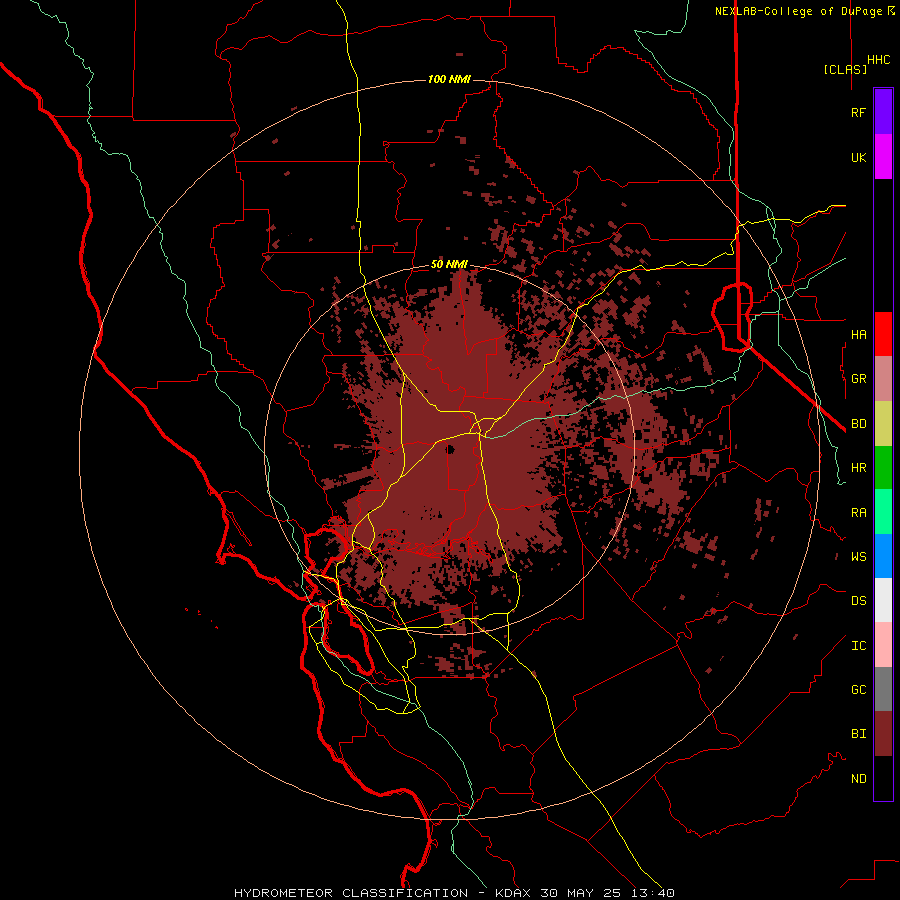Select the dusty pink GR legend swatch
900x900 pixels.
[x=883, y=378]
